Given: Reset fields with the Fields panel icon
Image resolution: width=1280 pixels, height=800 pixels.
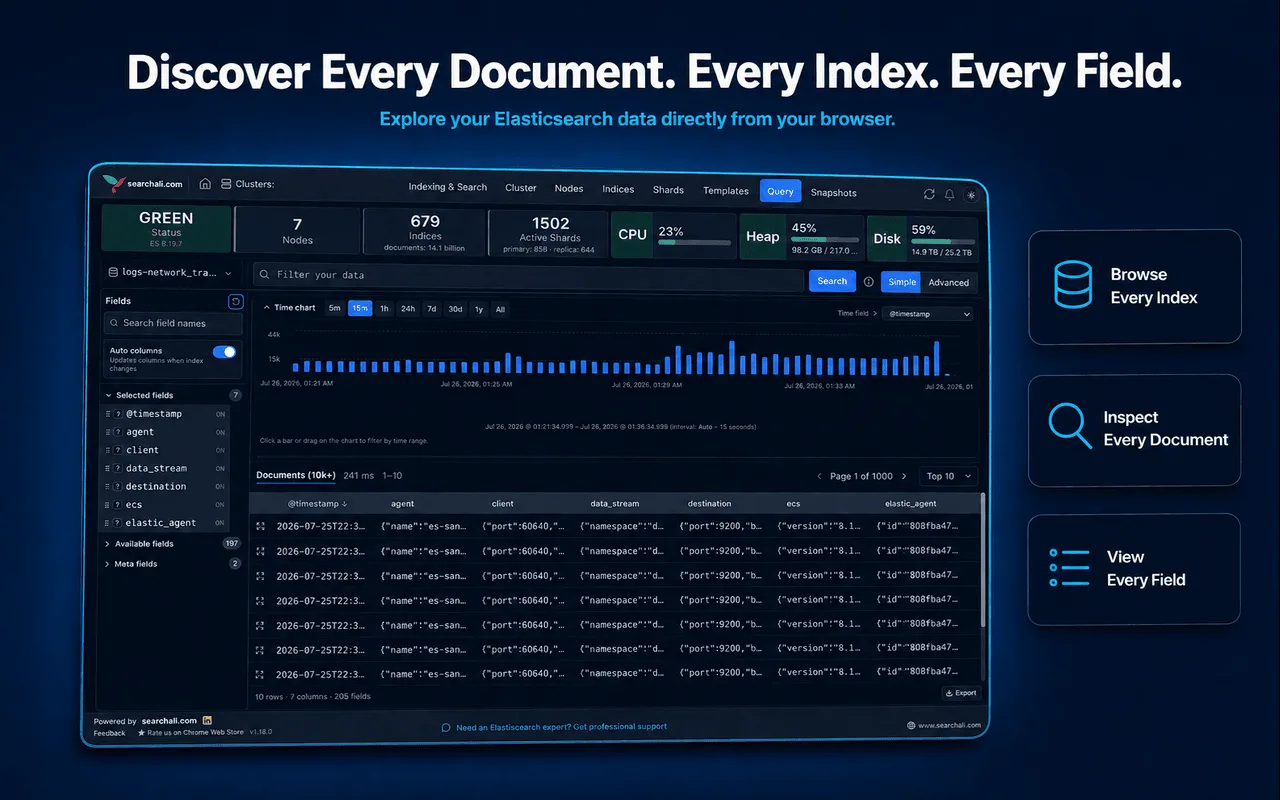Looking at the screenshot, I should (235, 301).
